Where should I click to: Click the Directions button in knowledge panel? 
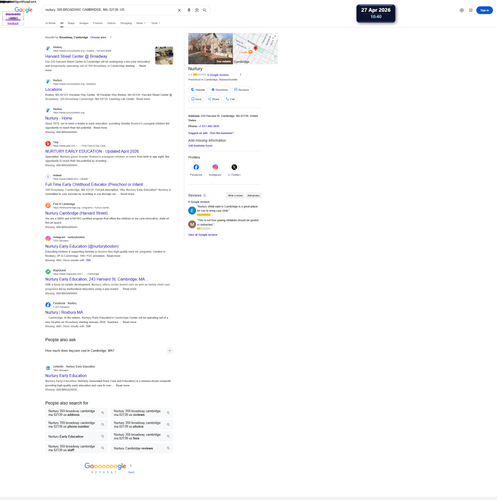coord(220,90)
